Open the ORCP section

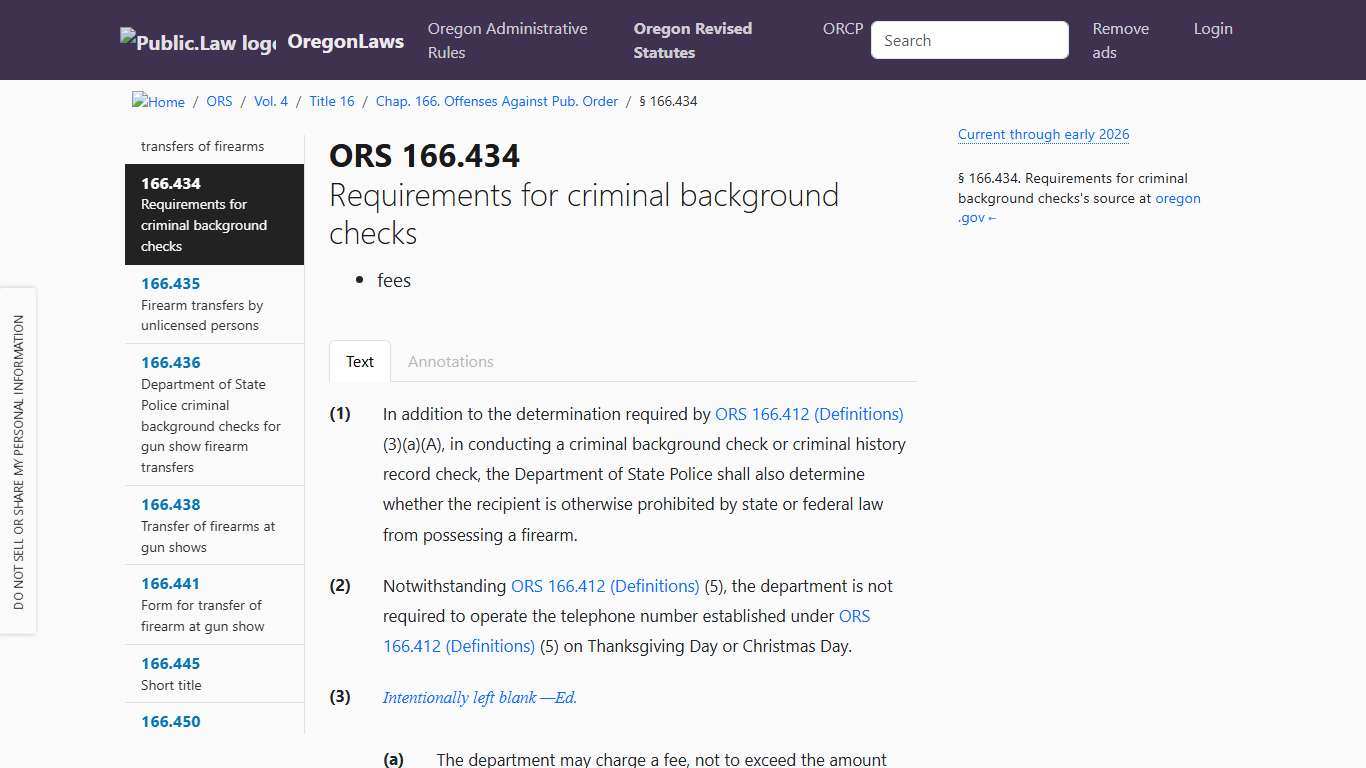[x=842, y=28]
